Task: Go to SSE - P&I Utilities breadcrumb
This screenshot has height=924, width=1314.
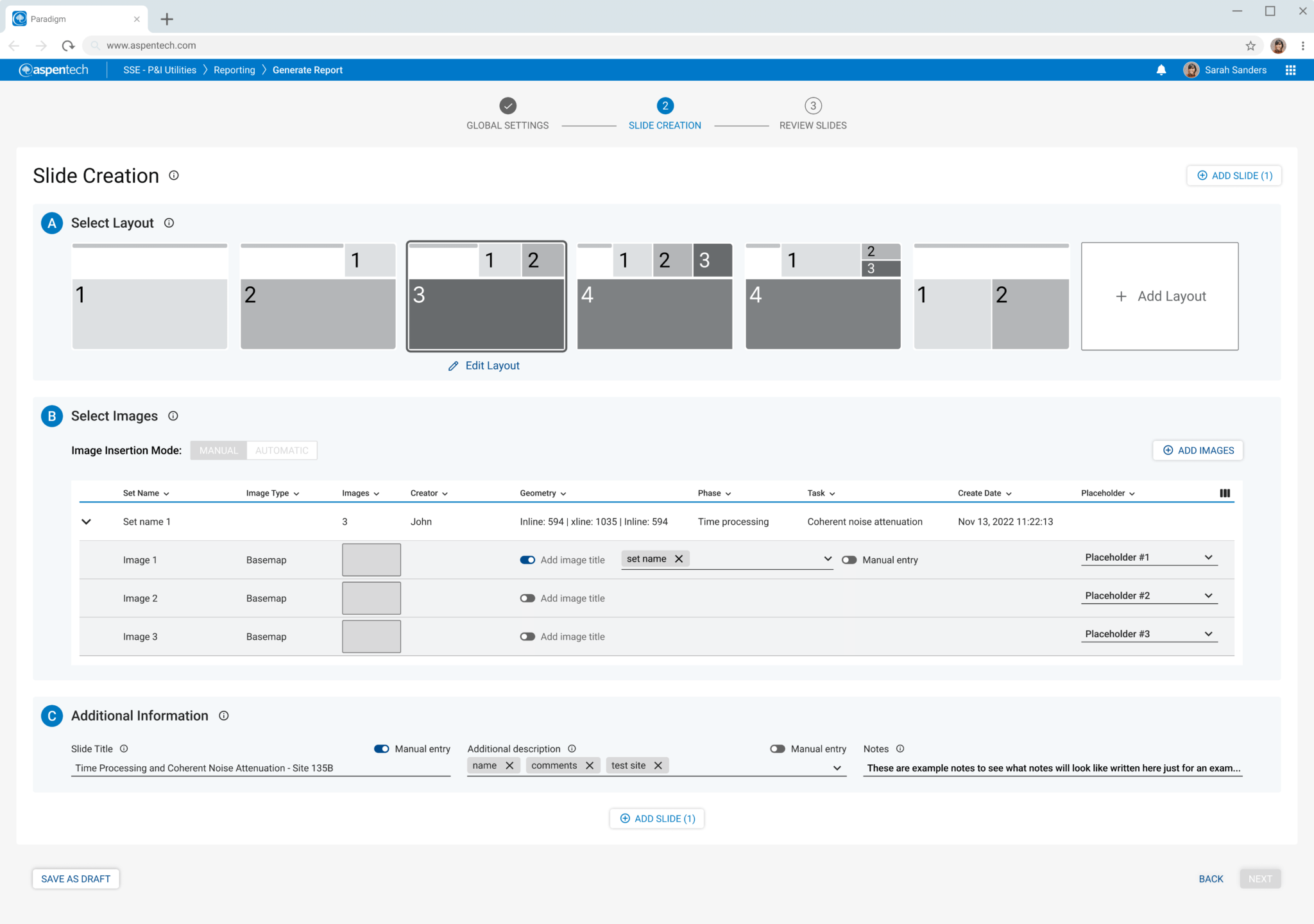Action: [x=160, y=70]
